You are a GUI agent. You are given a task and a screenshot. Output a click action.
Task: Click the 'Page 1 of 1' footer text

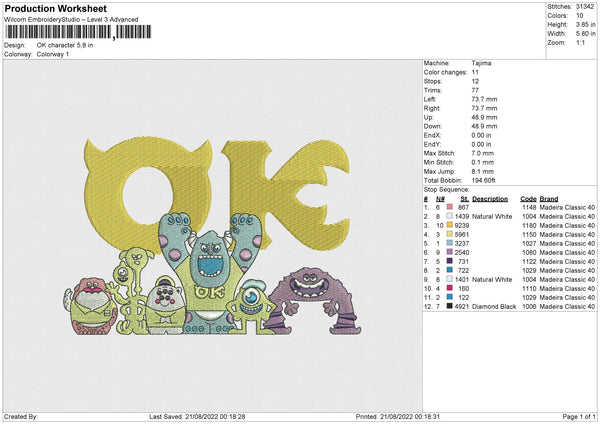click(579, 416)
